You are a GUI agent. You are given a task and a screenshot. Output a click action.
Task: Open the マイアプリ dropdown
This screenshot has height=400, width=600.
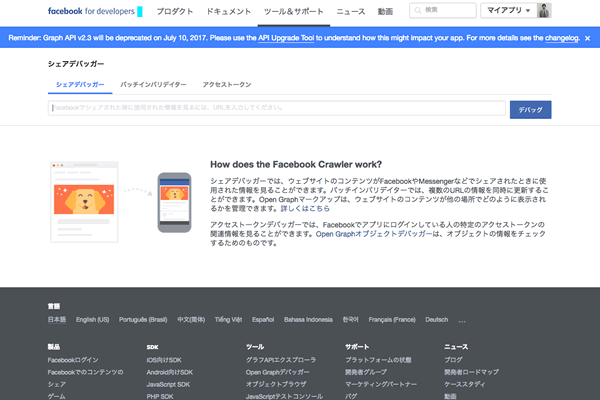pos(509,11)
